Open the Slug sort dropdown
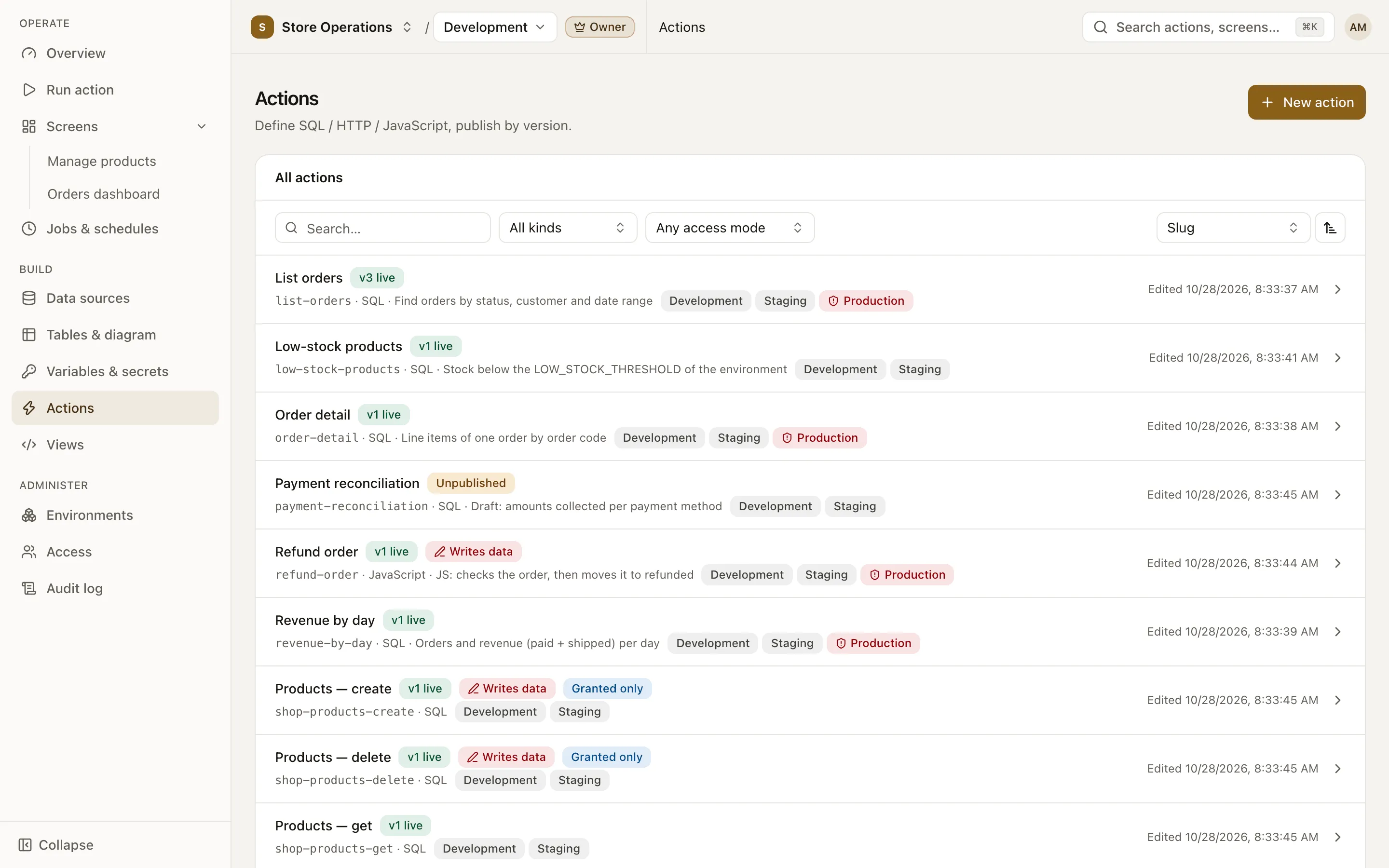This screenshot has height=868, width=1389. [x=1233, y=228]
